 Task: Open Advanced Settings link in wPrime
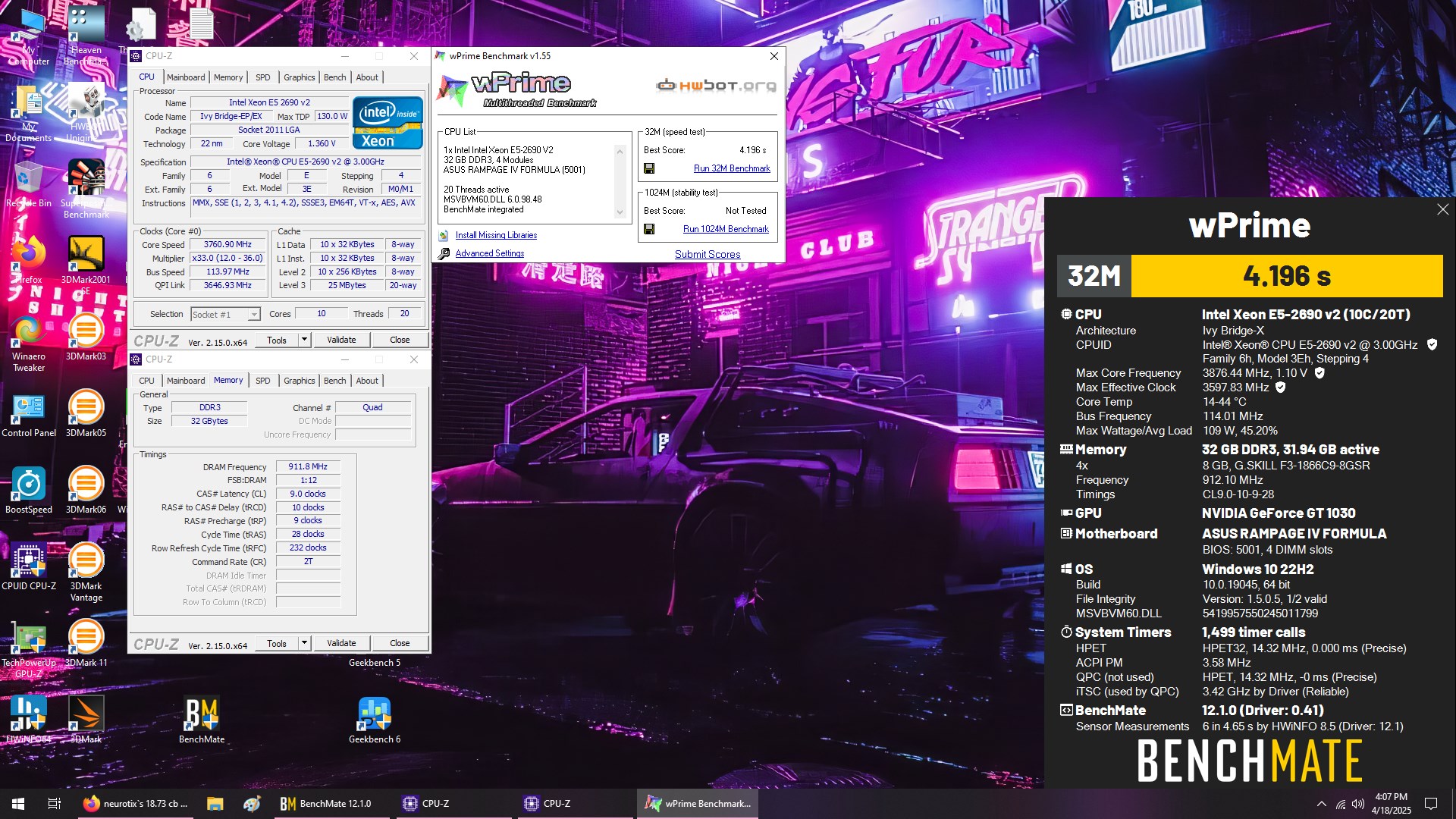(x=490, y=253)
